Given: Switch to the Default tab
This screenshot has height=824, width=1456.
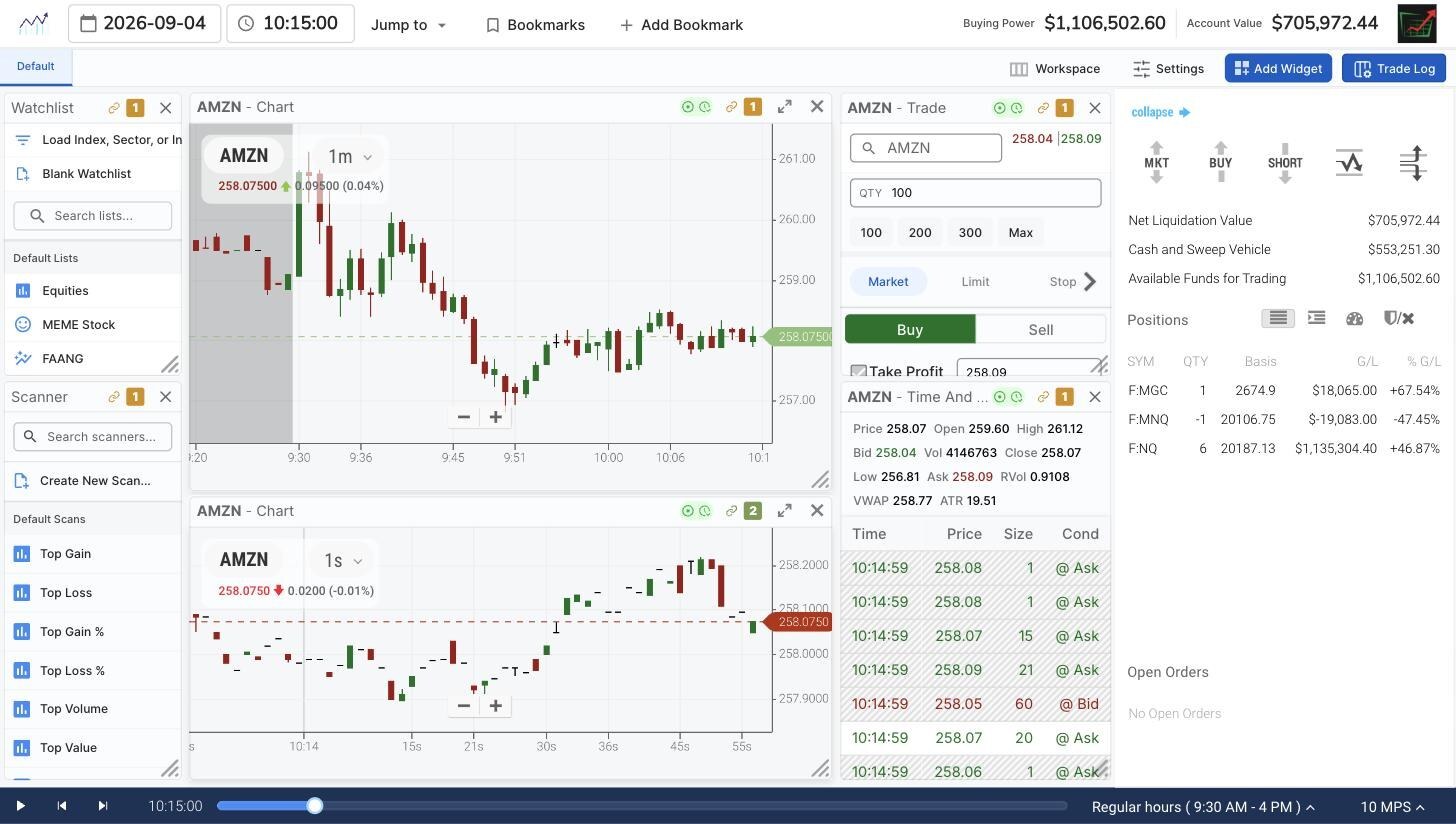Looking at the screenshot, I should coord(35,66).
